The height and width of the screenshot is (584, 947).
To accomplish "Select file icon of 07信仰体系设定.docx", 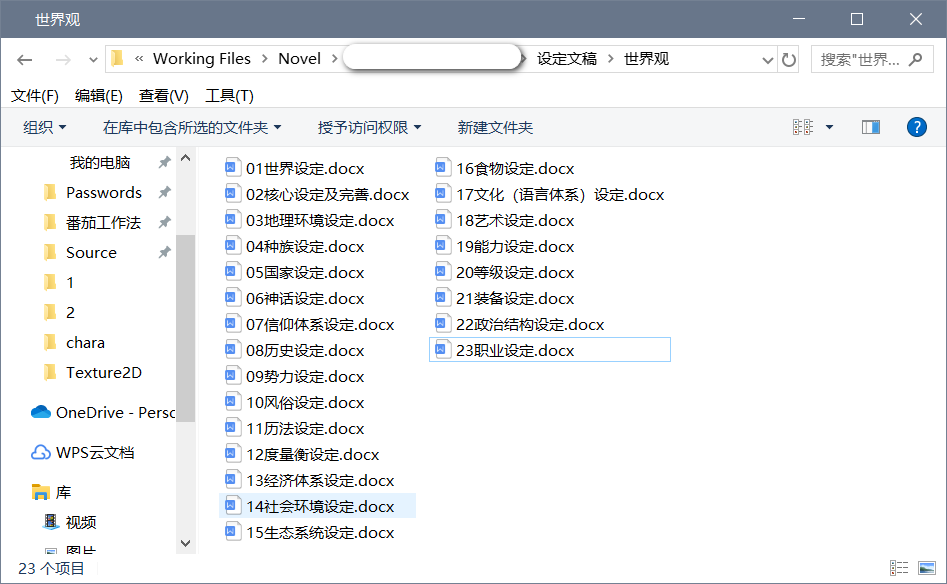I will tap(231, 323).
